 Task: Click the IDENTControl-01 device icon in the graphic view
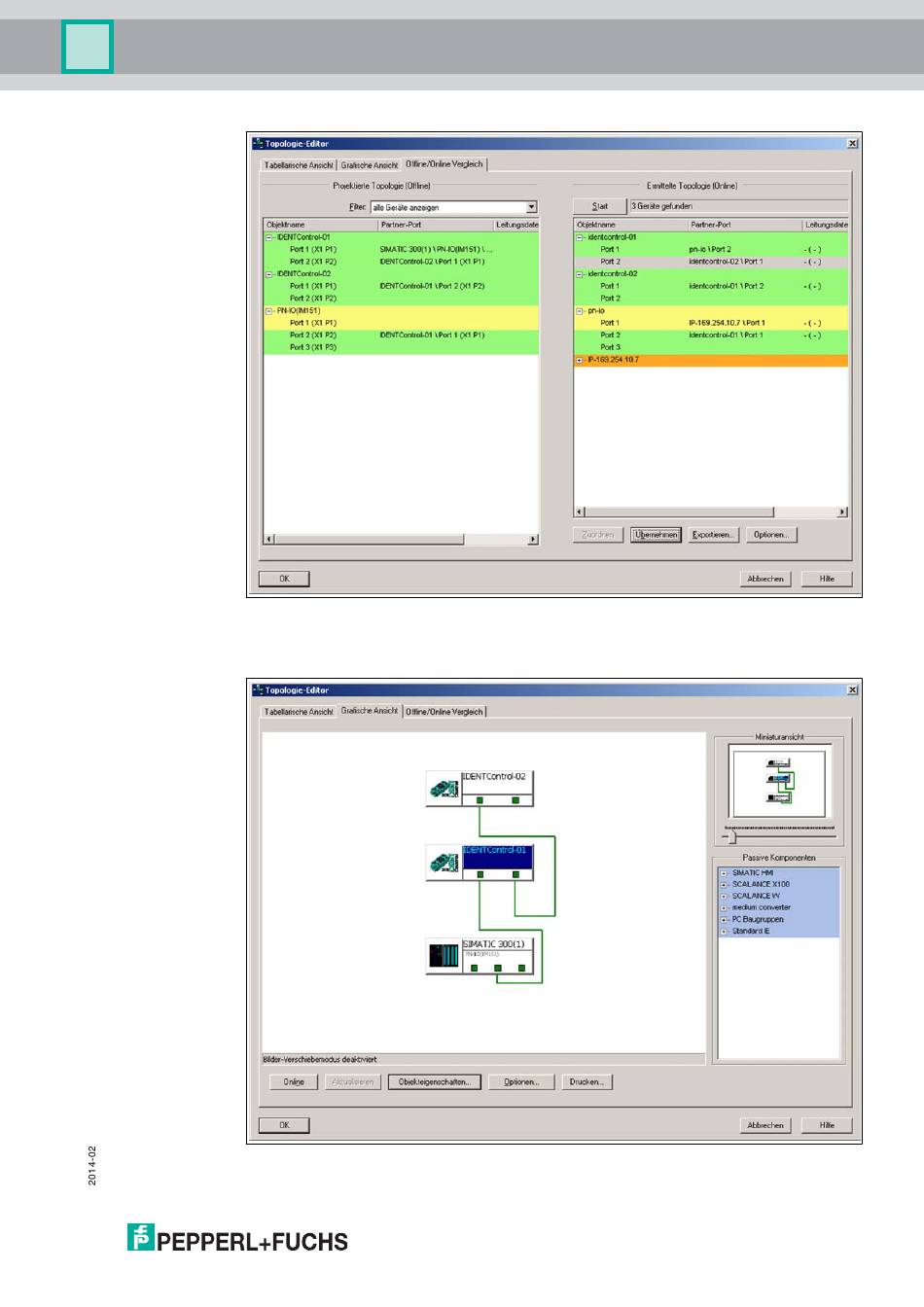pyautogui.click(x=444, y=863)
